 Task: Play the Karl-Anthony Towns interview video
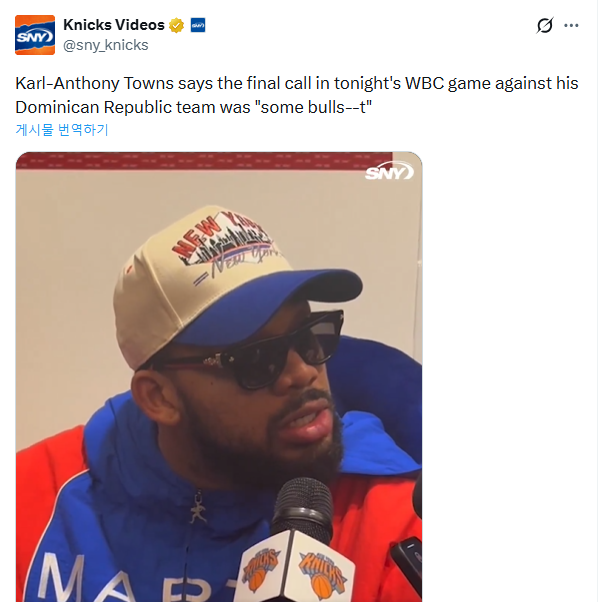pyautogui.click(x=219, y=377)
